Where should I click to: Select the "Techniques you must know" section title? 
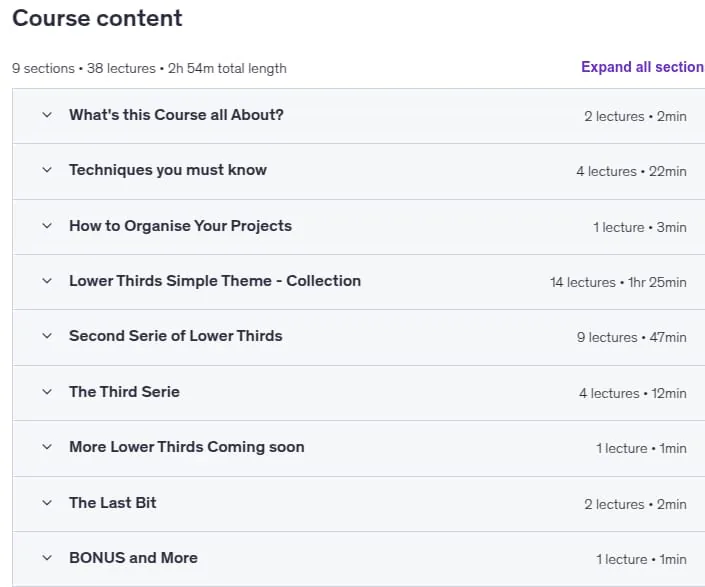(x=168, y=170)
